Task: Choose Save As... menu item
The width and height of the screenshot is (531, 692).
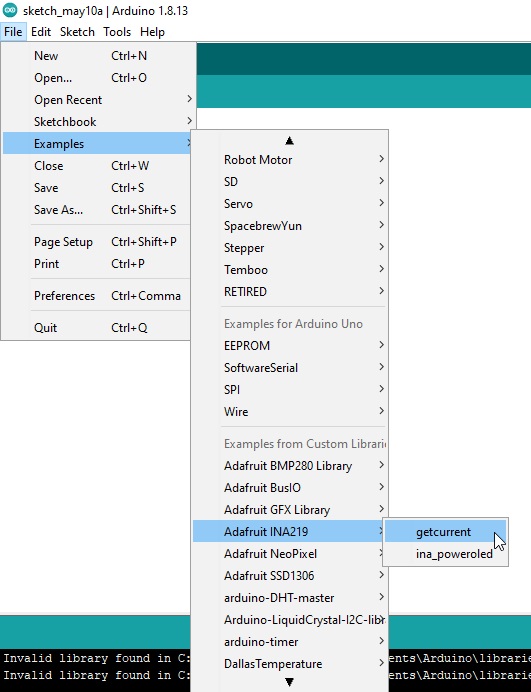Action: point(97,210)
